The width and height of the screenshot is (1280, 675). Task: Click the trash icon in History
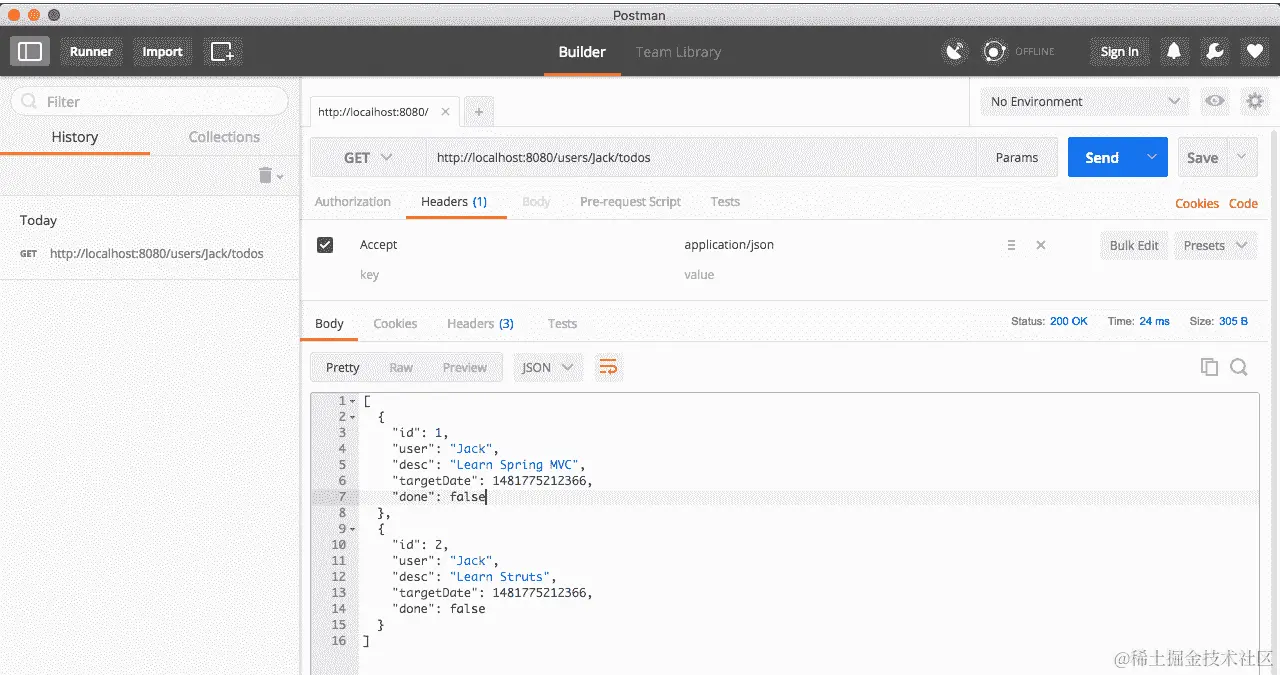[x=266, y=175]
